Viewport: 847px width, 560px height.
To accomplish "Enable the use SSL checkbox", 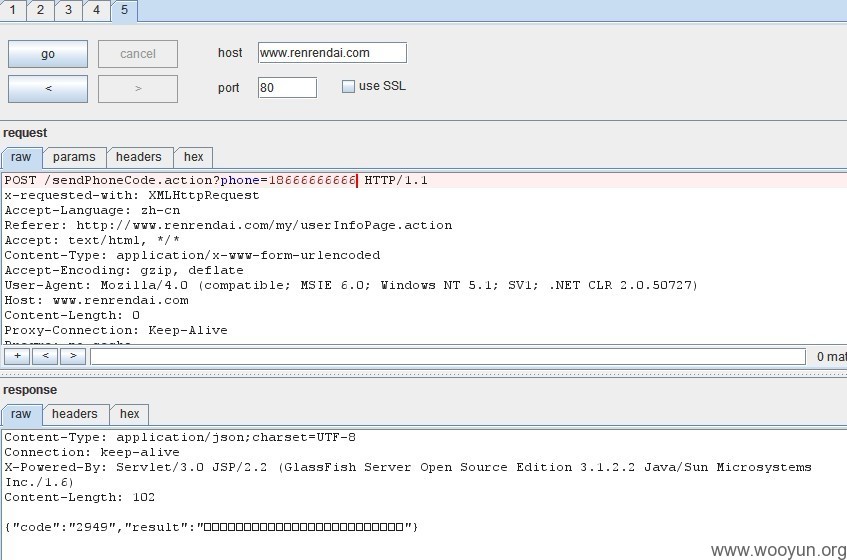I will tap(348, 86).
